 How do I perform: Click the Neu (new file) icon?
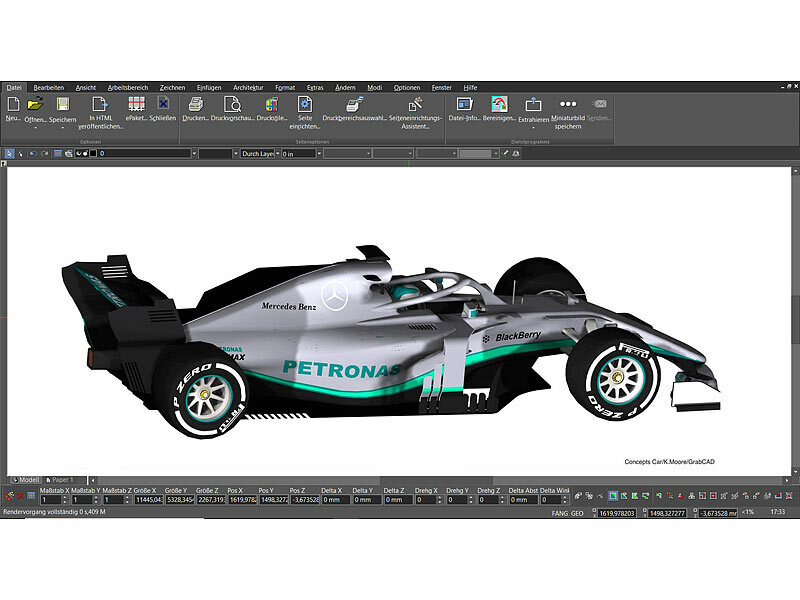13,105
